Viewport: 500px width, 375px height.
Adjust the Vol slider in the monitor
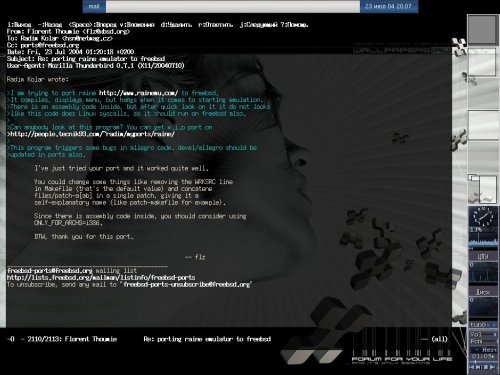(x=489, y=334)
